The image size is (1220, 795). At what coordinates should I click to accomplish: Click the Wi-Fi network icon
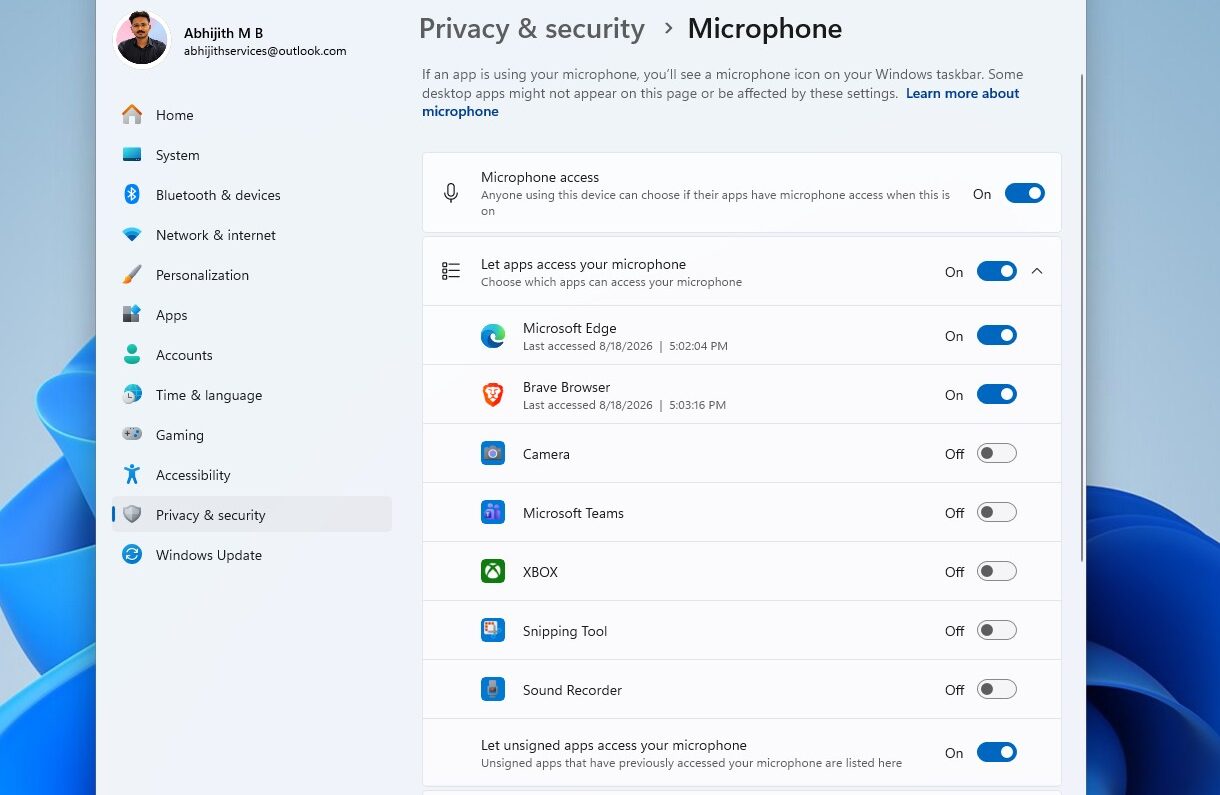click(132, 235)
